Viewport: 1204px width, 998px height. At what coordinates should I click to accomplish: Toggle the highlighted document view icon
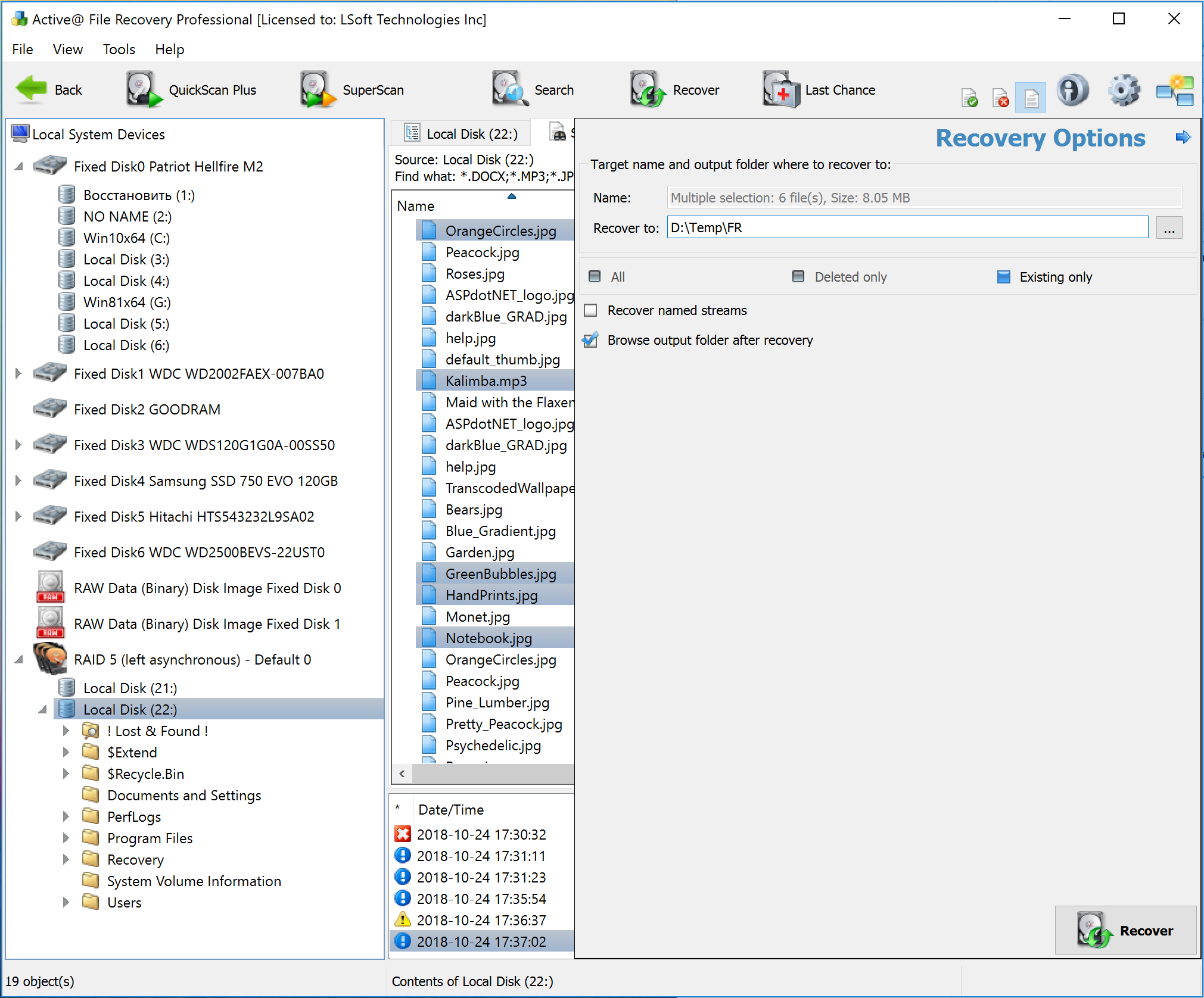coord(1031,97)
